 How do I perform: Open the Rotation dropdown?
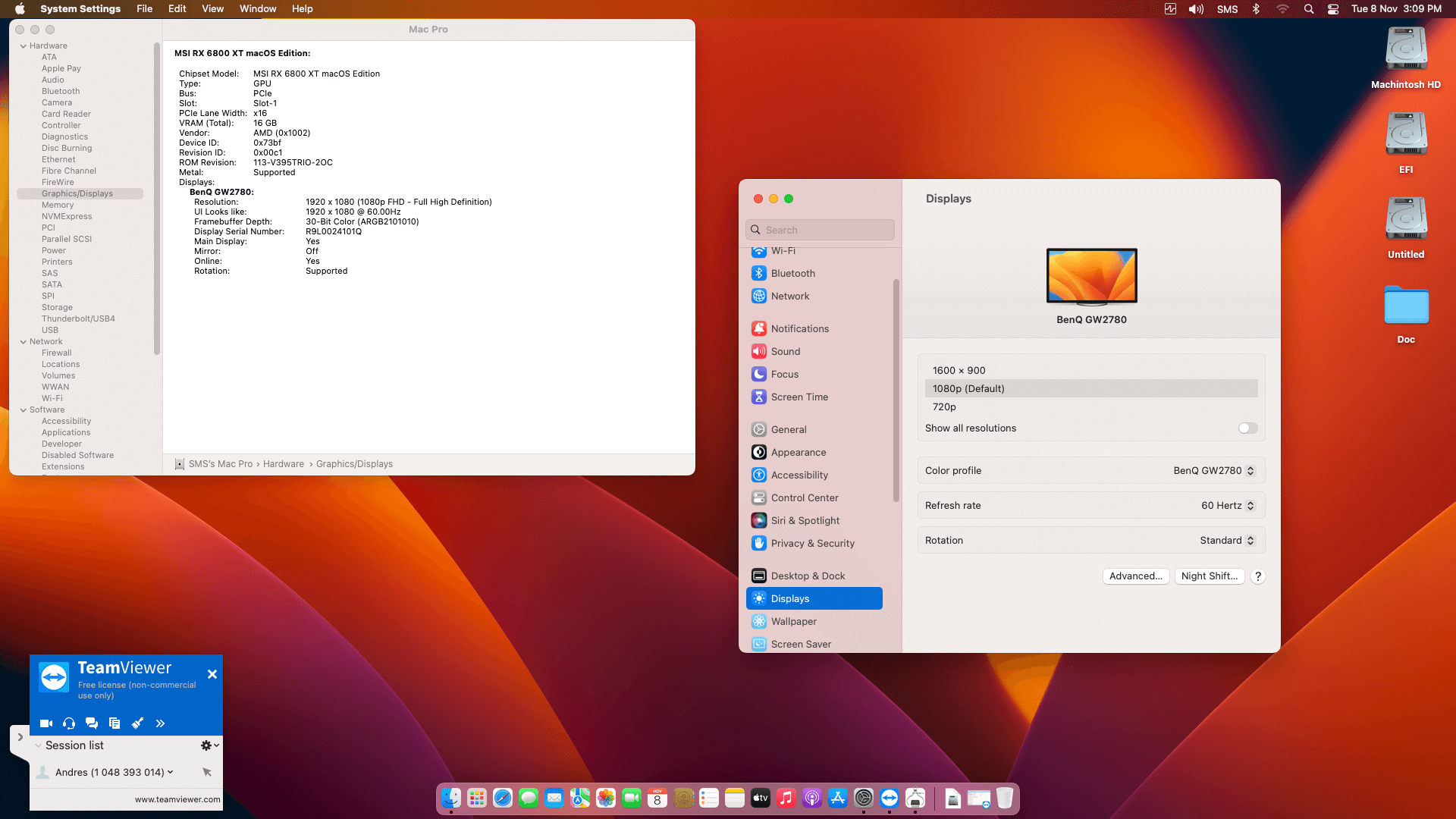[x=1227, y=541]
